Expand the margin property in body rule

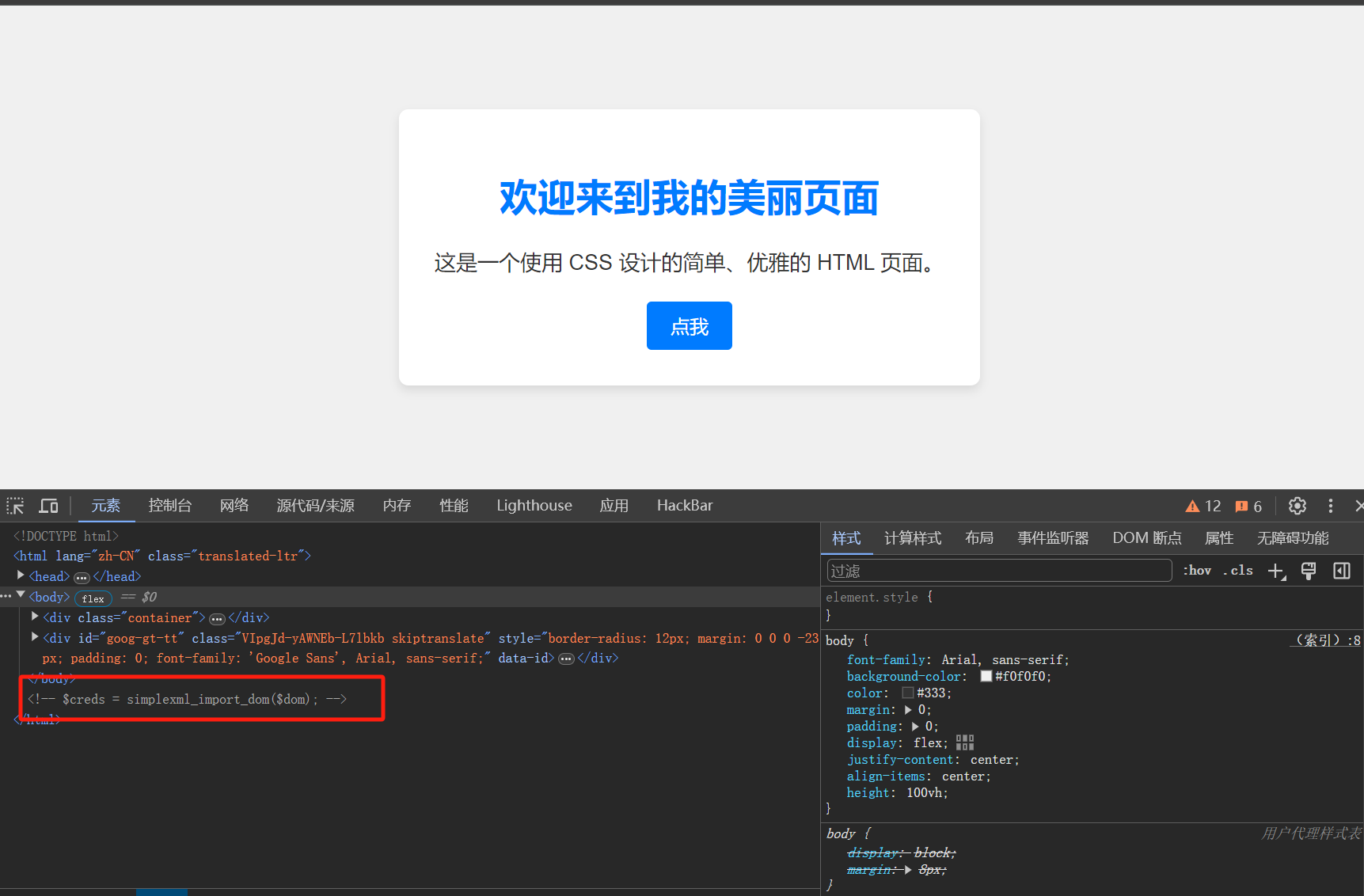(x=907, y=709)
